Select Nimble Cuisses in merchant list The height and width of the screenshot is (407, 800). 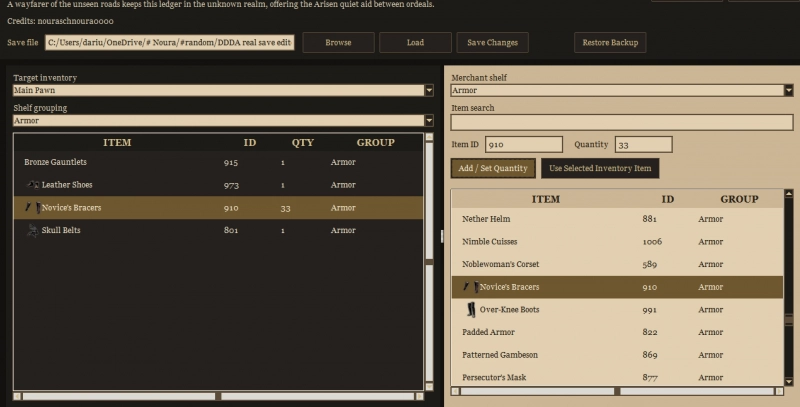[x=617, y=242]
